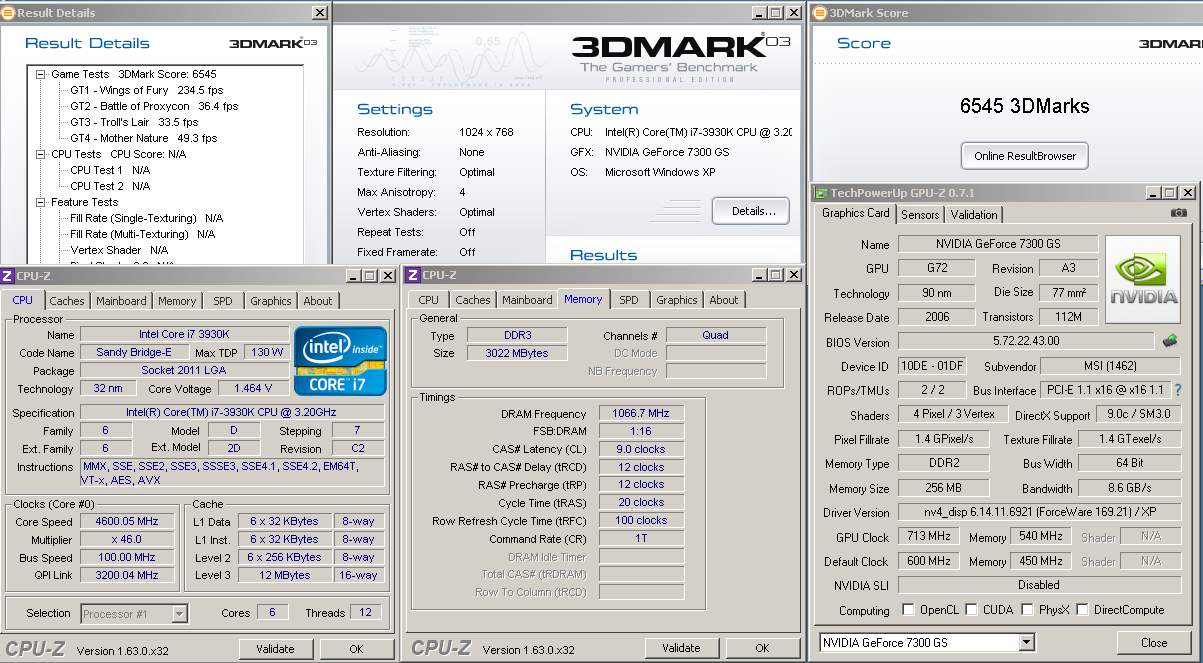Open Graphics tab in CPU-Z window showing CPU tab
The height and width of the screenshot is (663, 1203).
point(271,300)
